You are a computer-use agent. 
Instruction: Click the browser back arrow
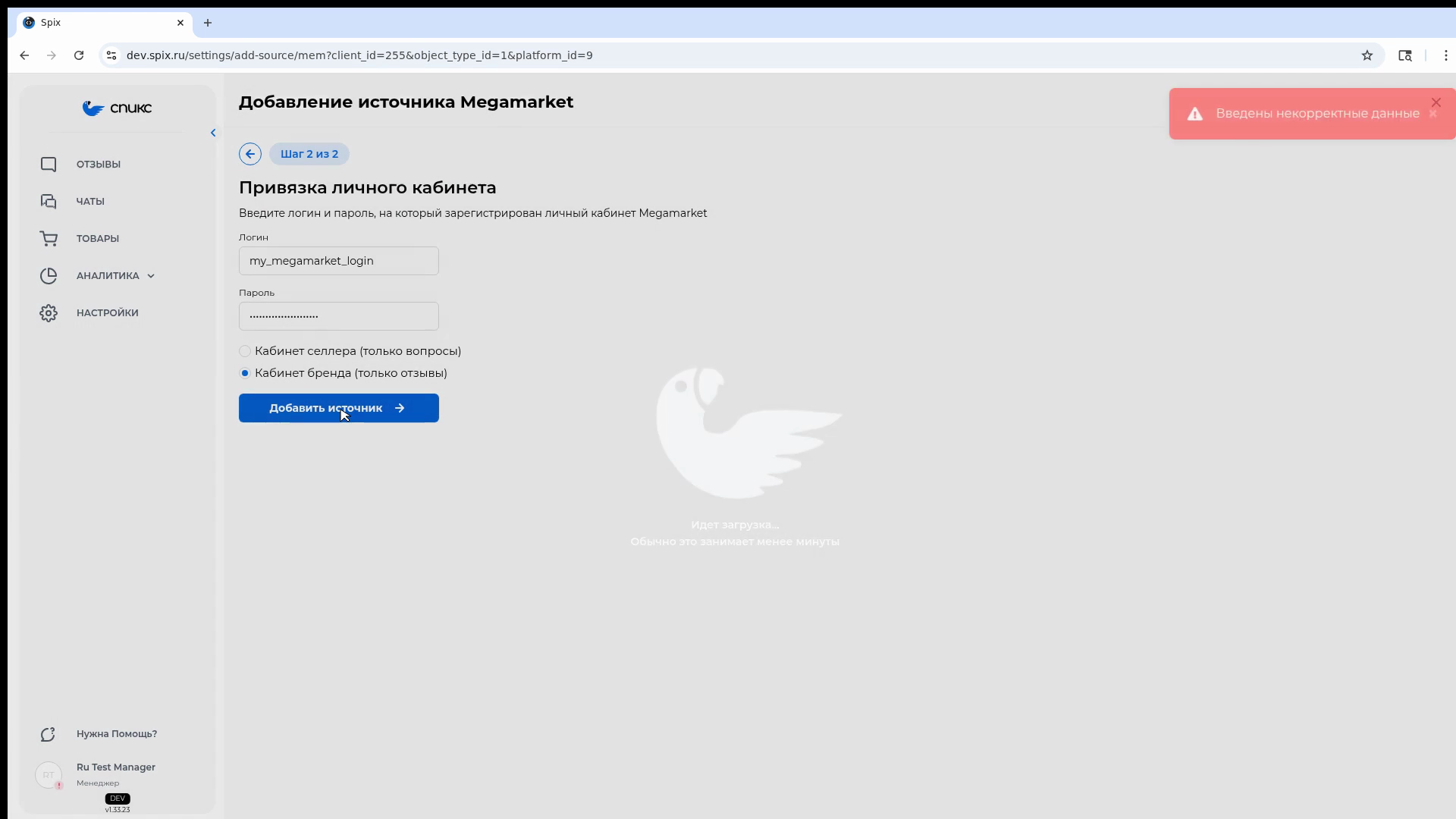click(x=24, y=55)
